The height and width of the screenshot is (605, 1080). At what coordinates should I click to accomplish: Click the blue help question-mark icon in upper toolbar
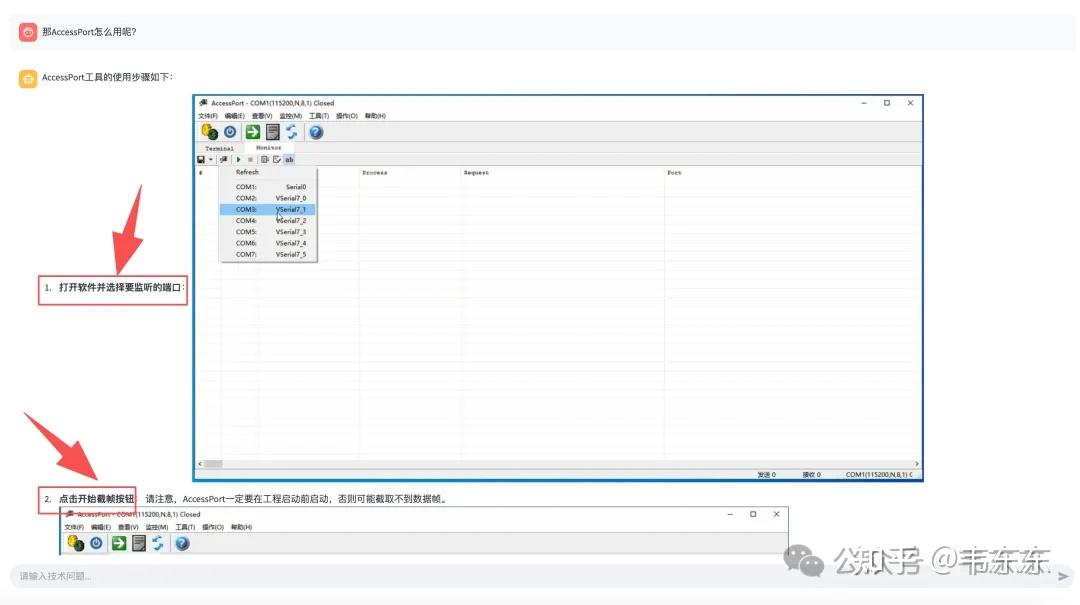point(316,131)
